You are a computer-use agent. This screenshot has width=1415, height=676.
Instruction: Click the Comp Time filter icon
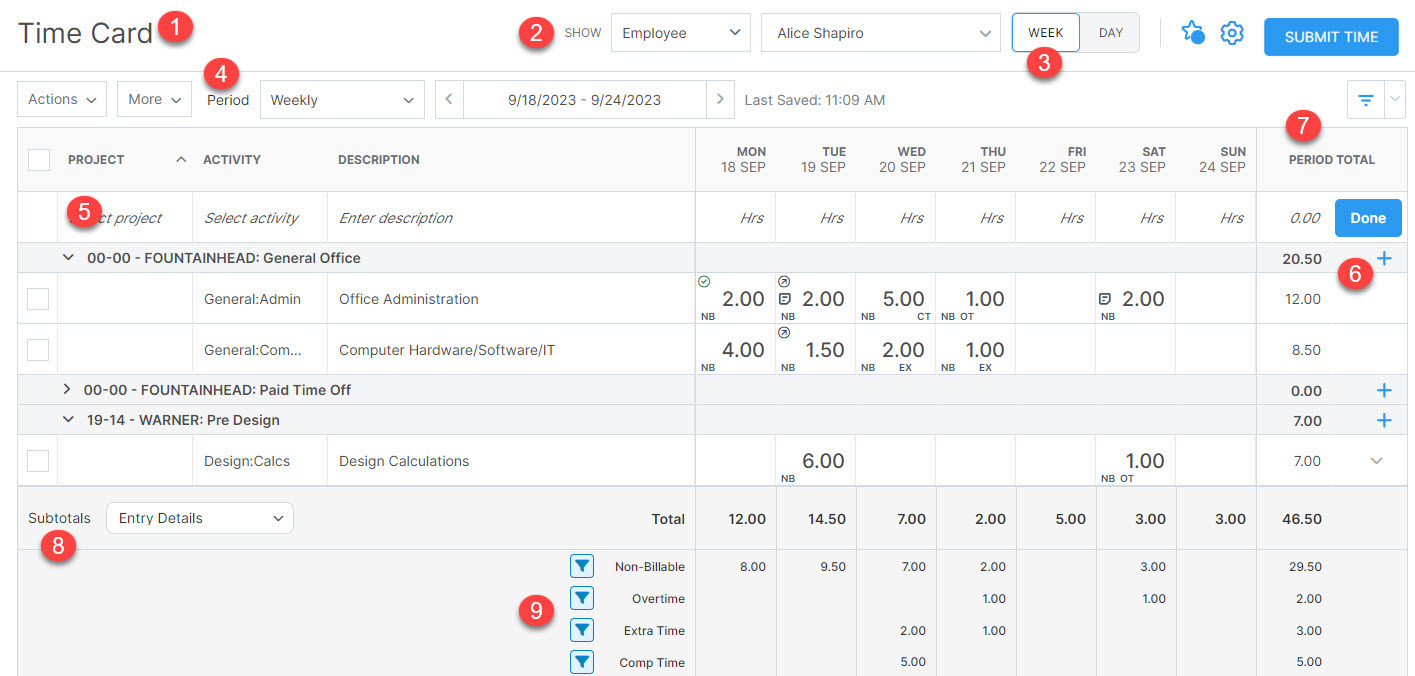point(582,662)
